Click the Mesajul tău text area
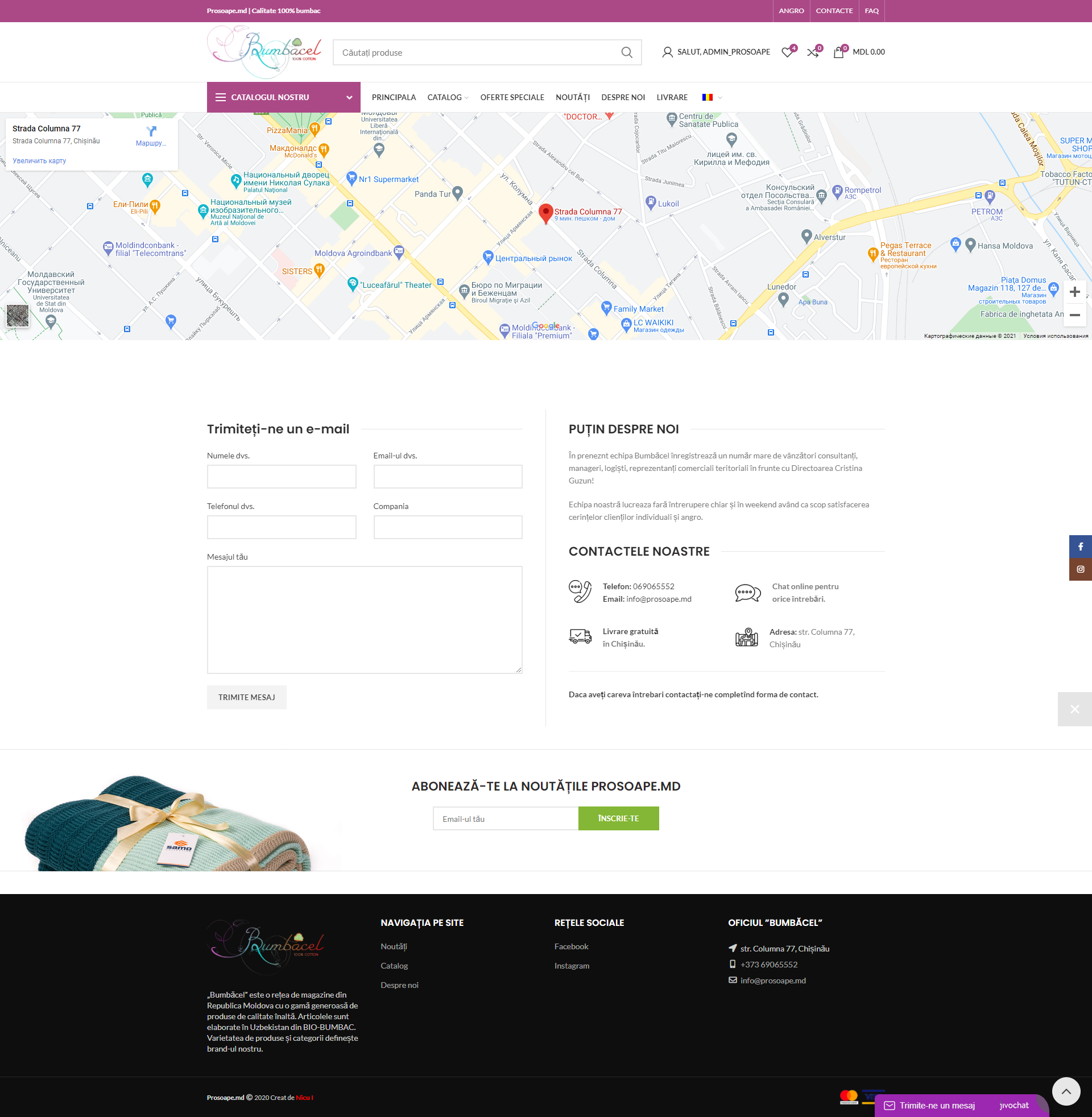The width and height of the screenshot is (1092, 1117). [x=364, y=619]
